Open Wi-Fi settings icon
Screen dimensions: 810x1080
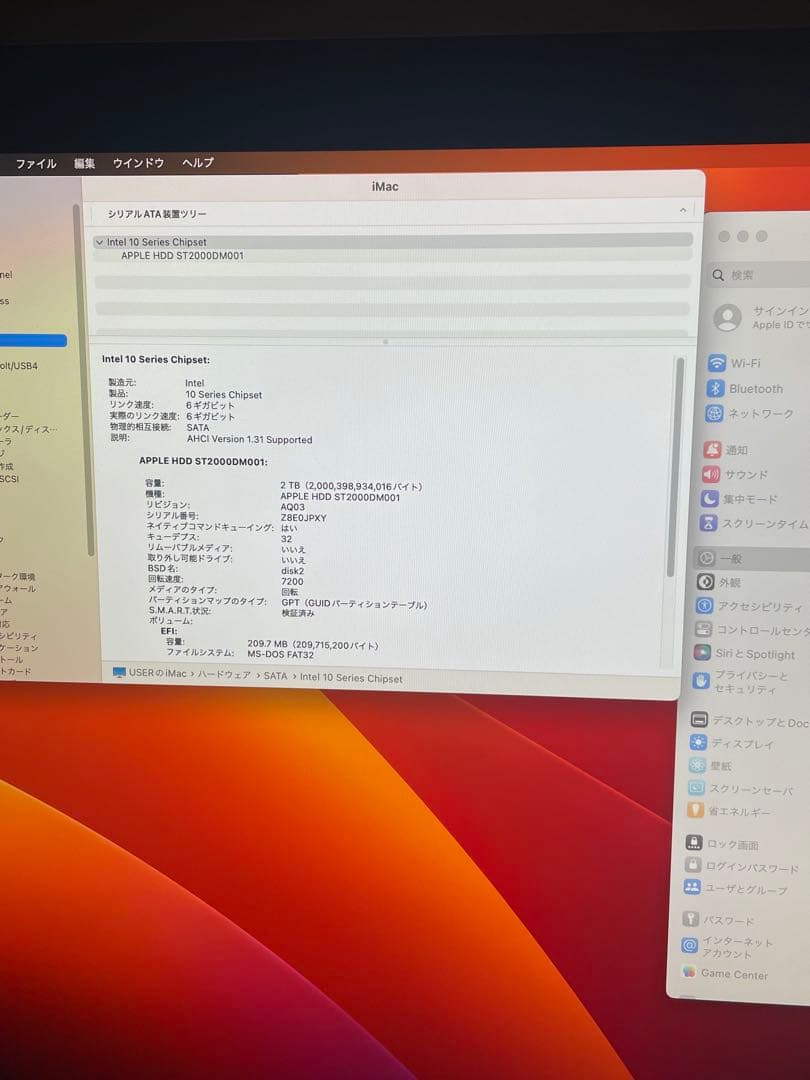(716, 363)
